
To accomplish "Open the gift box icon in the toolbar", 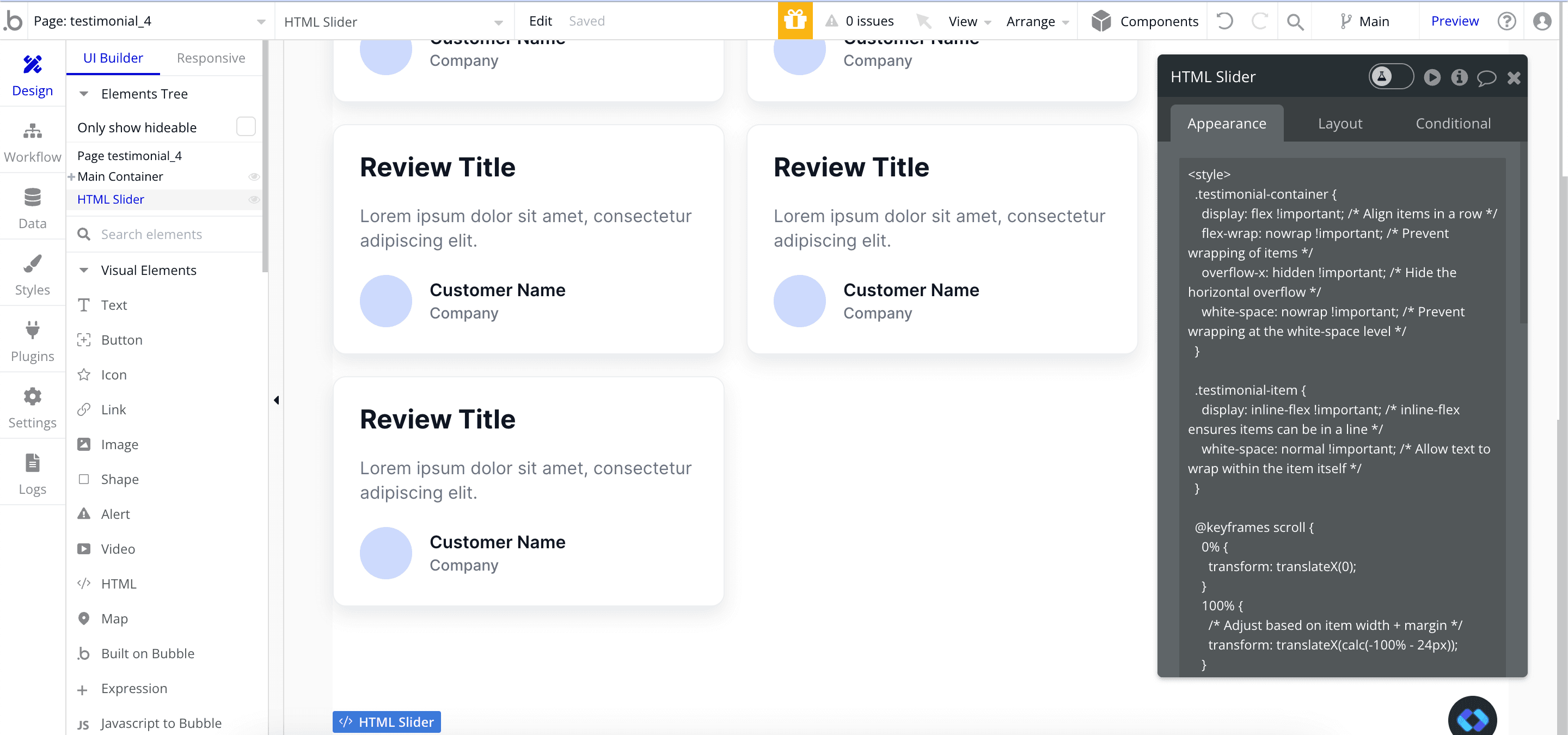I will click(795, 21).
